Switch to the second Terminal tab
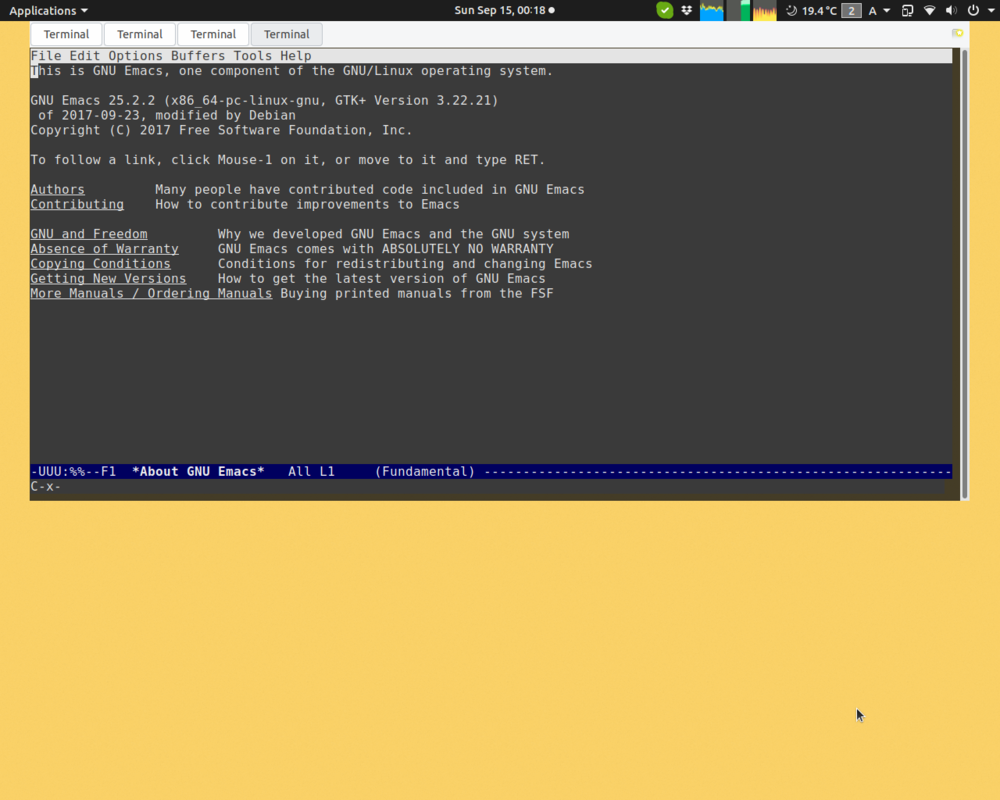Image resolution: width=1000 pixels, height=800 pixels. point(140,34)
